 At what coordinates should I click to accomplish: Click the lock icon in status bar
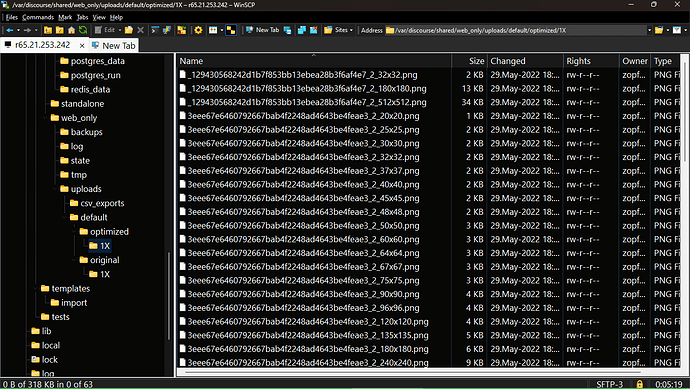pos(639,384)
